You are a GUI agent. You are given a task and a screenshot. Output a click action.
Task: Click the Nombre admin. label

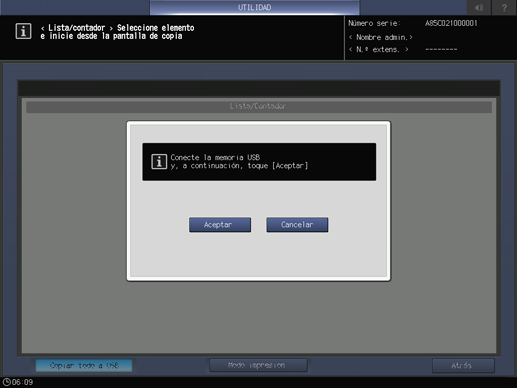pyautogui.click(x=381, y=37)
